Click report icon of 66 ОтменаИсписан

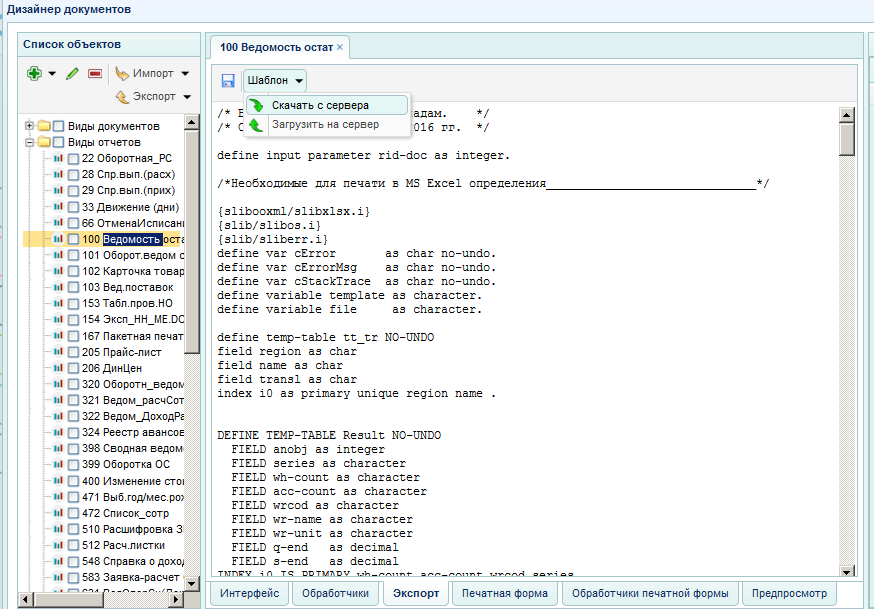[58, 223]
